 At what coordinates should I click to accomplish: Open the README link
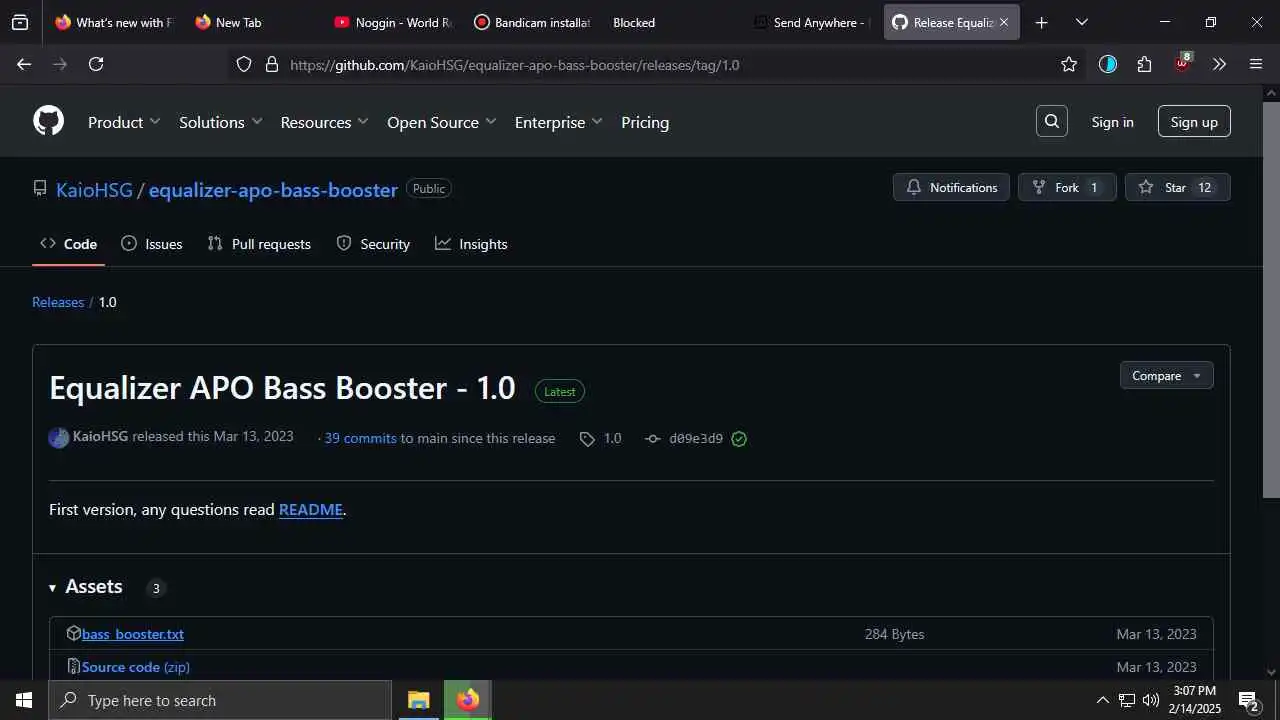pos(311,509)
